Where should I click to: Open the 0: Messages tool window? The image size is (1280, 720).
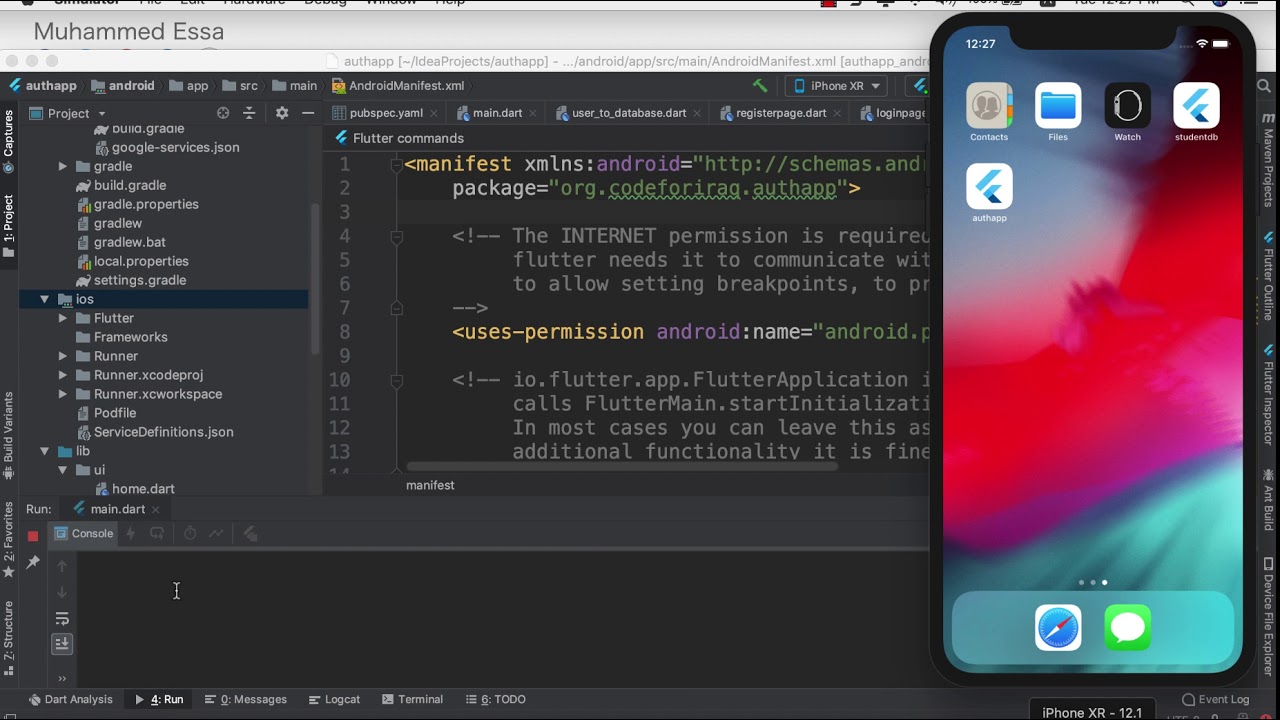pyautogui.click(x=245, y=699)
